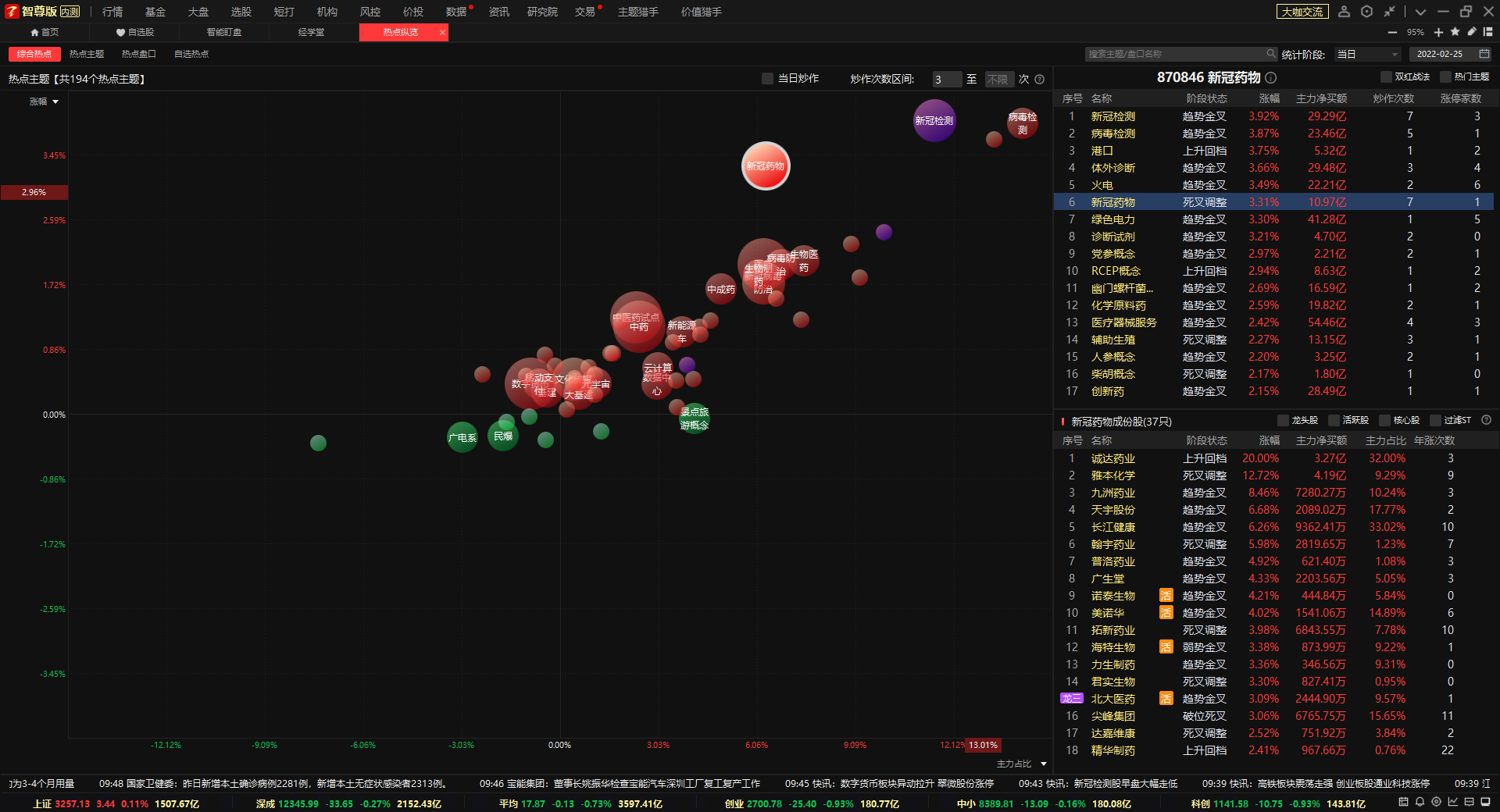1500x812 pixels.
Task: Toggle the 龙头股 checkbox
Action: click(1282, 420)
